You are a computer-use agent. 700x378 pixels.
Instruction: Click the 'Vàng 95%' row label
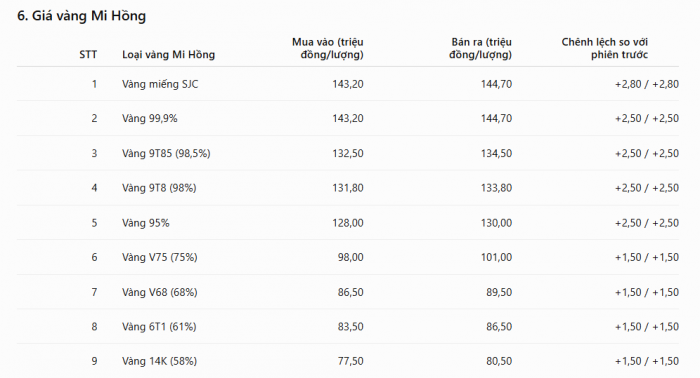pos(146,223)
